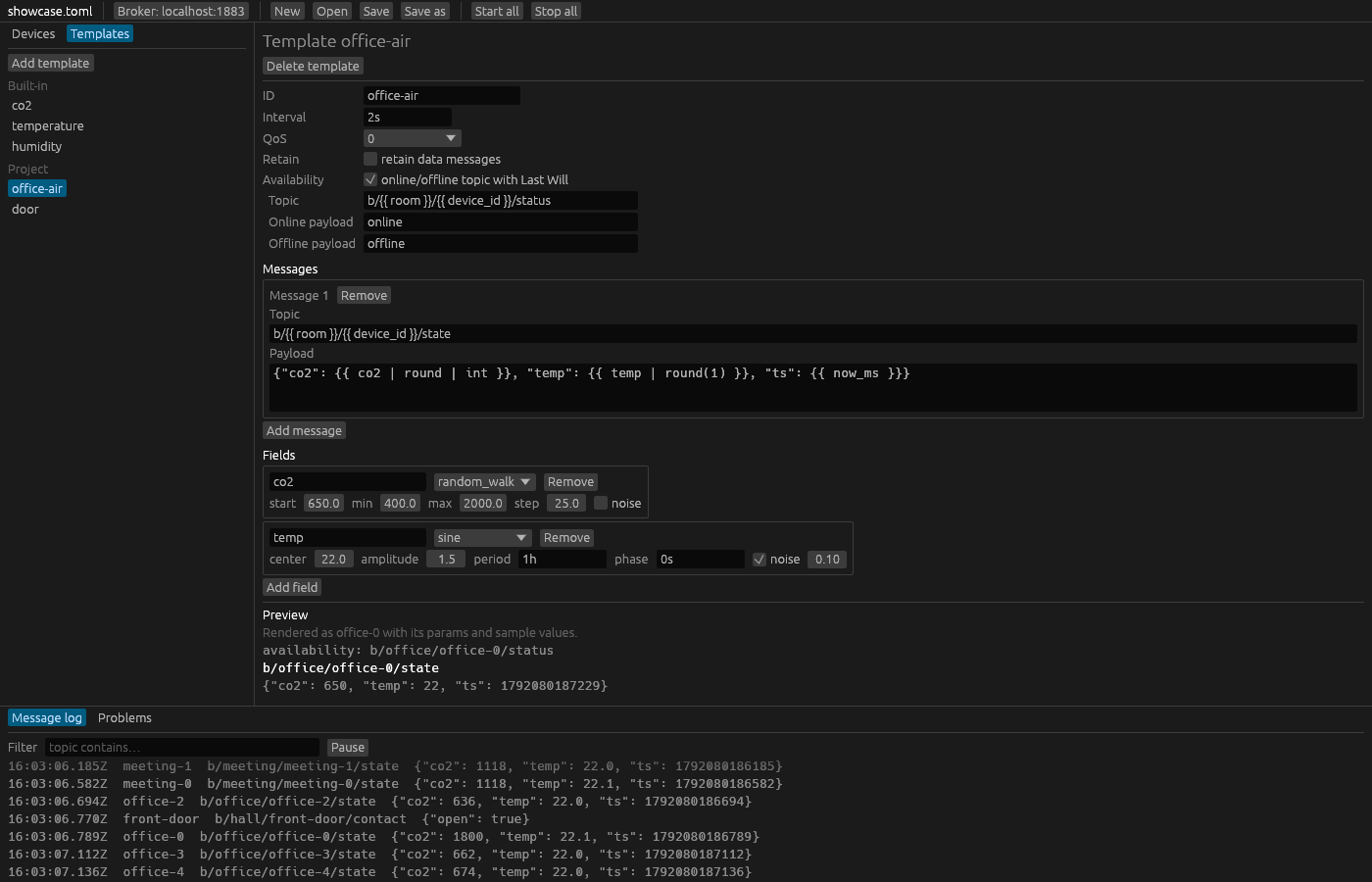Edit the Offline payload field
This screenshot has height=882, width=1372.
(501, 243)
